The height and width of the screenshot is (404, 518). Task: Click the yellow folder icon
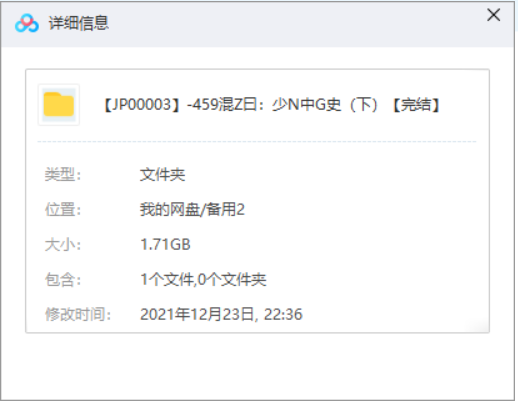click(x=59, y=105)
